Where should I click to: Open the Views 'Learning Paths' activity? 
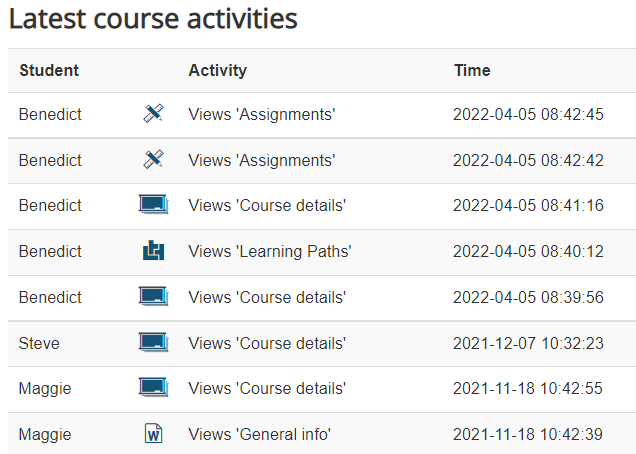click(x=270, y=252)
